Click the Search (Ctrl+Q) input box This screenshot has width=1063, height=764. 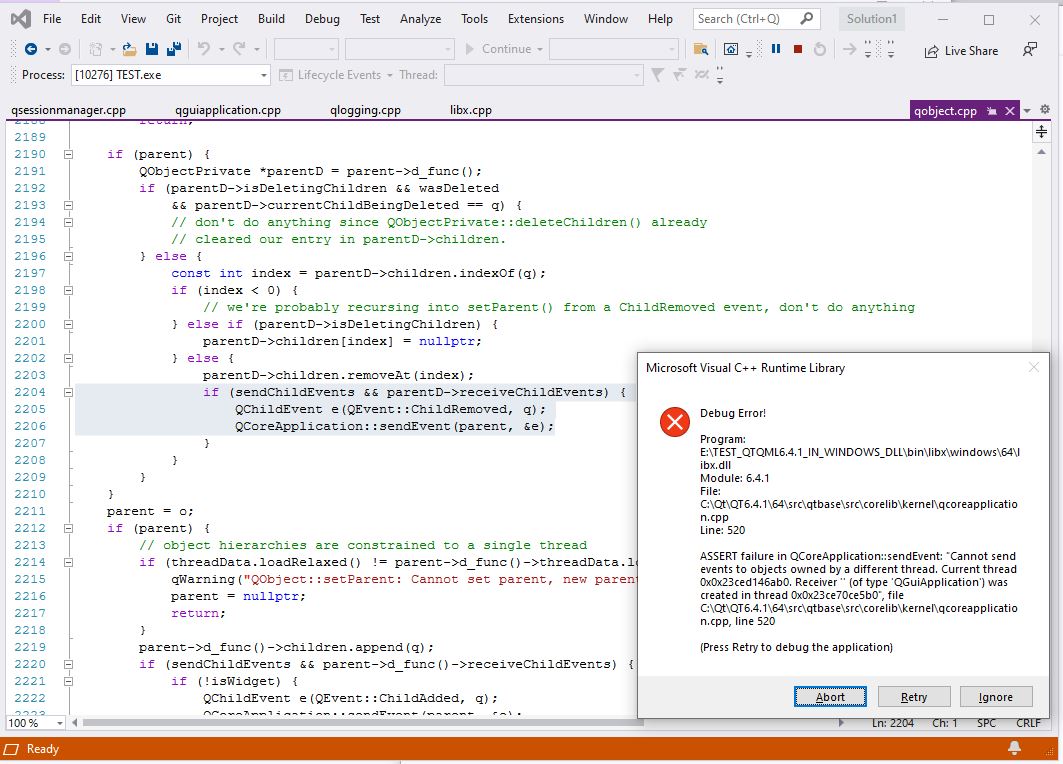757,19
